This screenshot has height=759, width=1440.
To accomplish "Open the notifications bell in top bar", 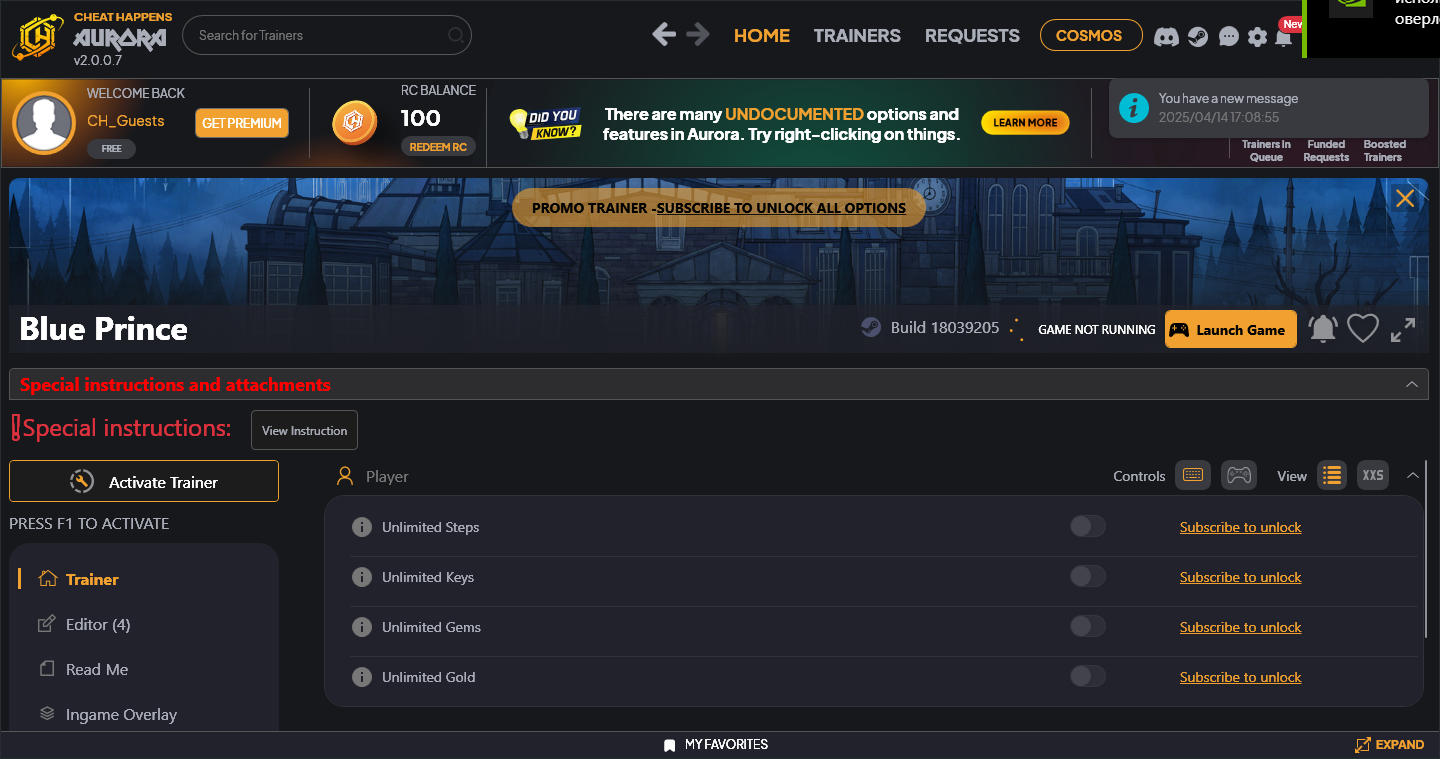I will (x=1284, y=37).
